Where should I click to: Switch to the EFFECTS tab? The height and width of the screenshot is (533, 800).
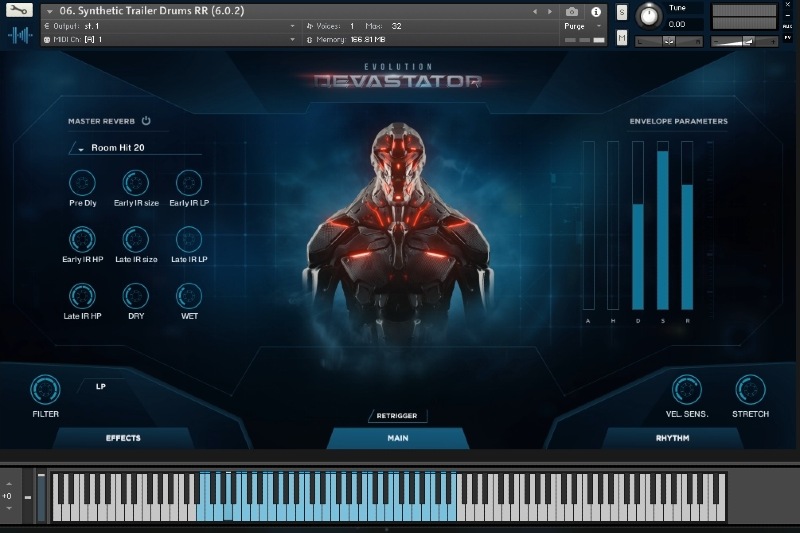click(x=123, y=438)
